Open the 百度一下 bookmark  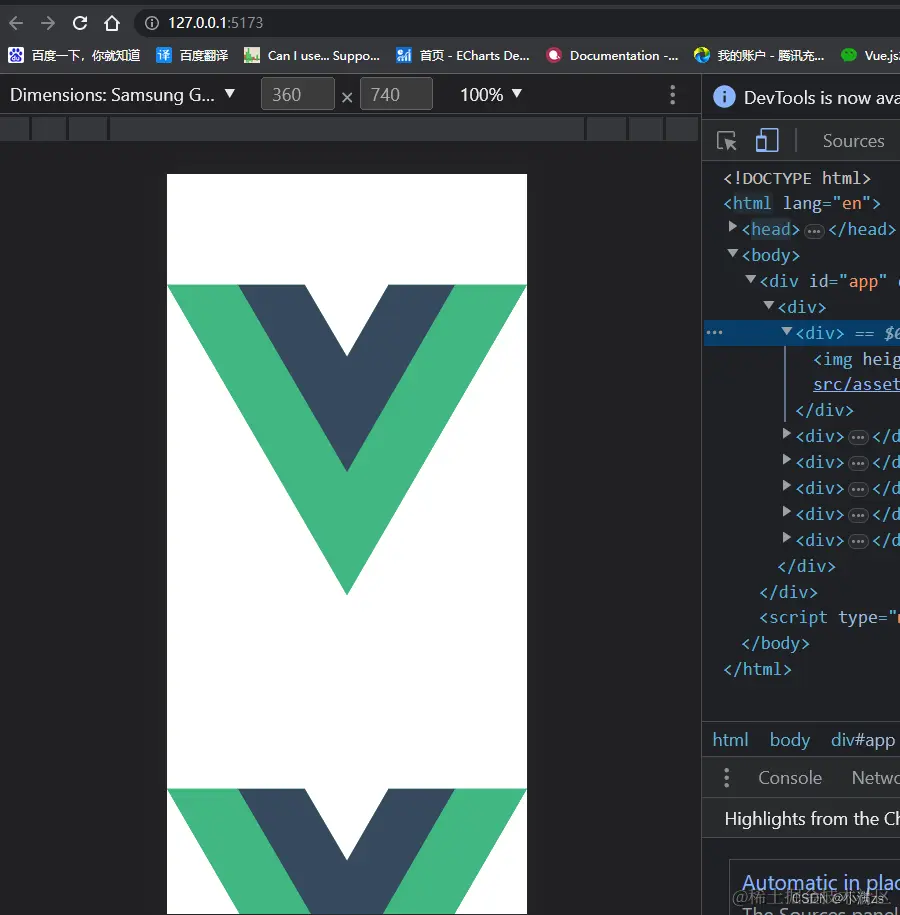[74, 55]
